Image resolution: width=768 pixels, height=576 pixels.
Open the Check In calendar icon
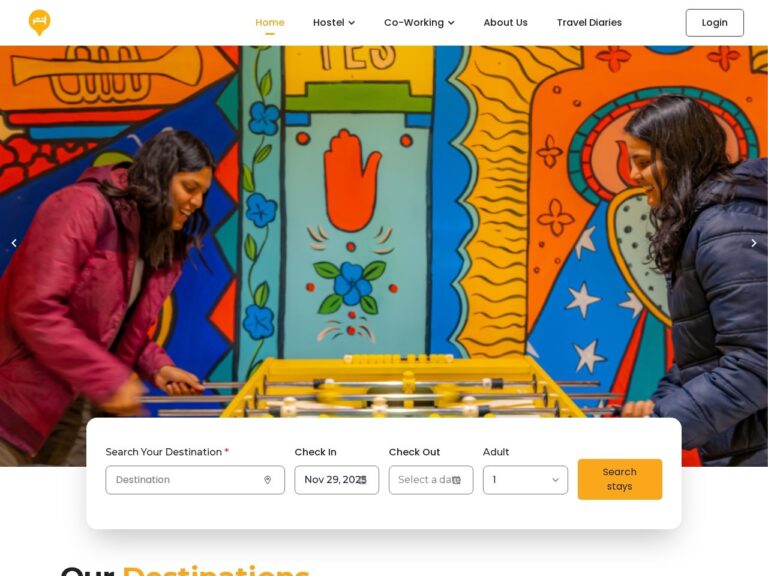point(362,480)
